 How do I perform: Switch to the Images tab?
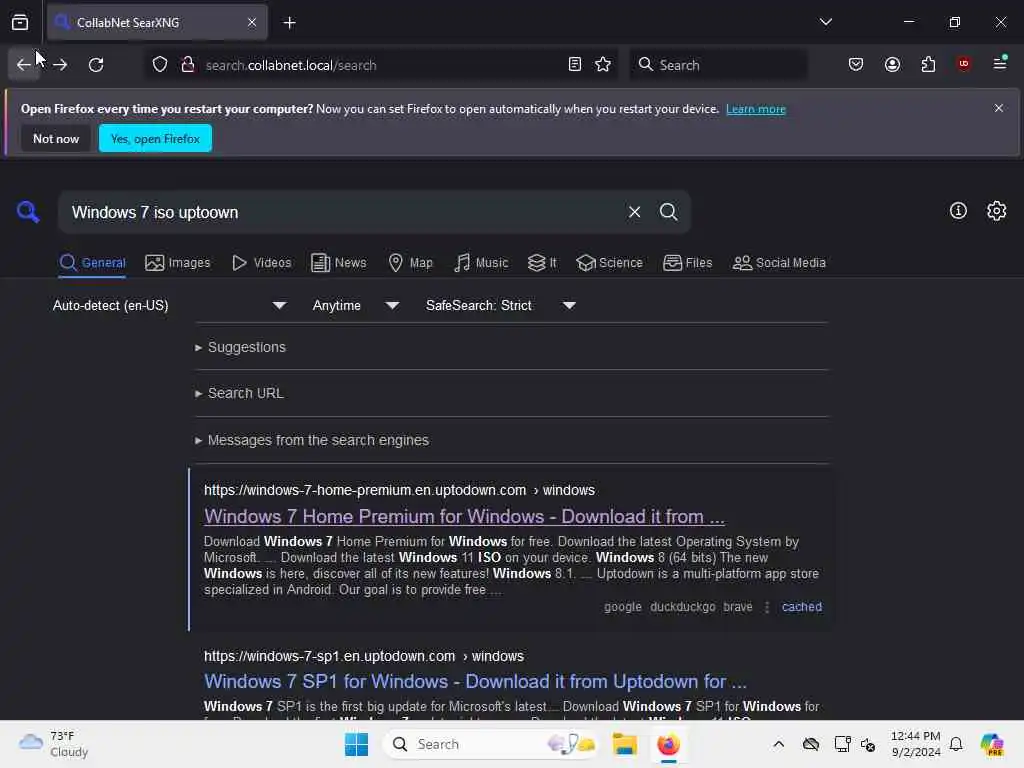(178, 263)
